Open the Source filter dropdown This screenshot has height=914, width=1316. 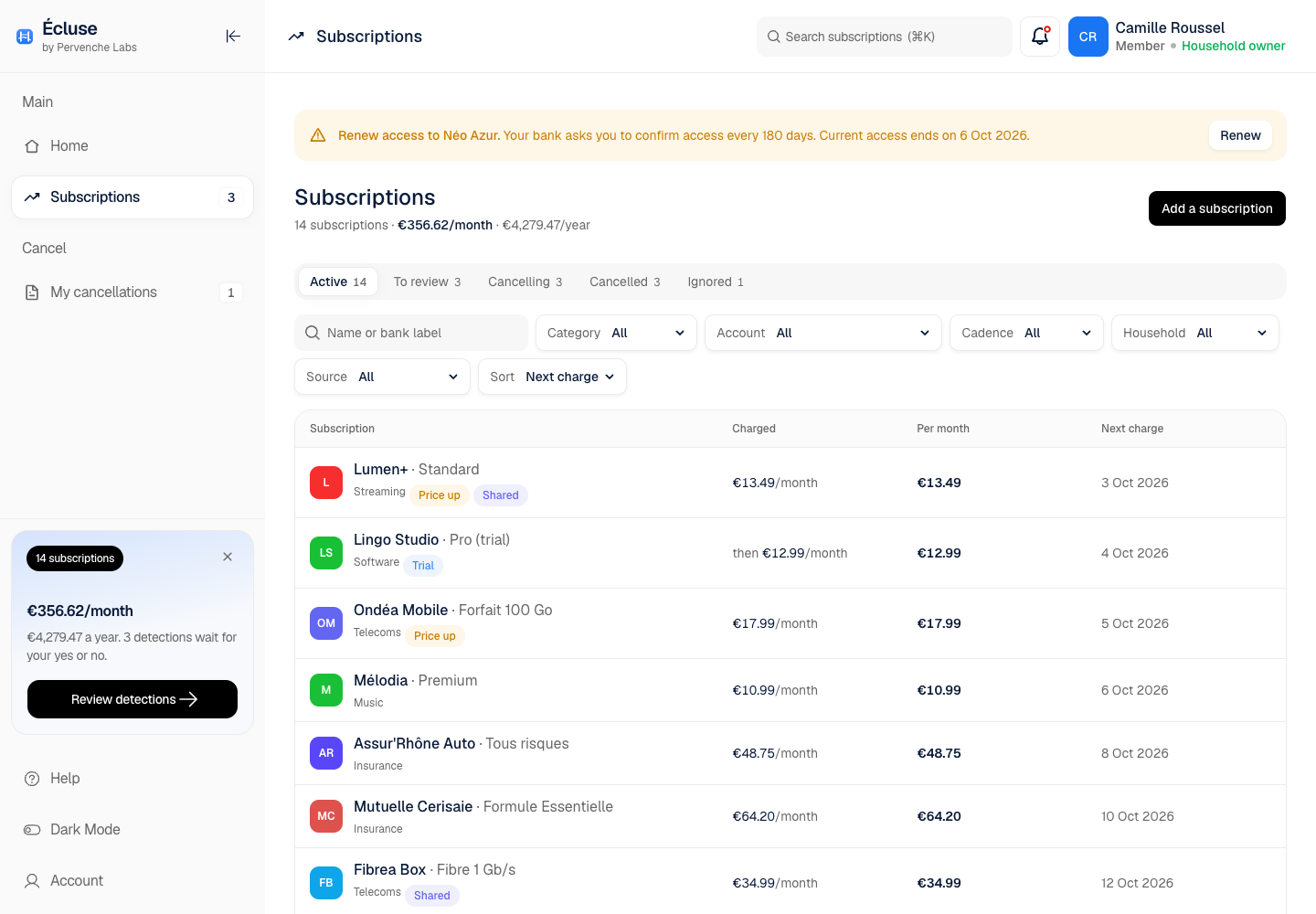point(382,377)
